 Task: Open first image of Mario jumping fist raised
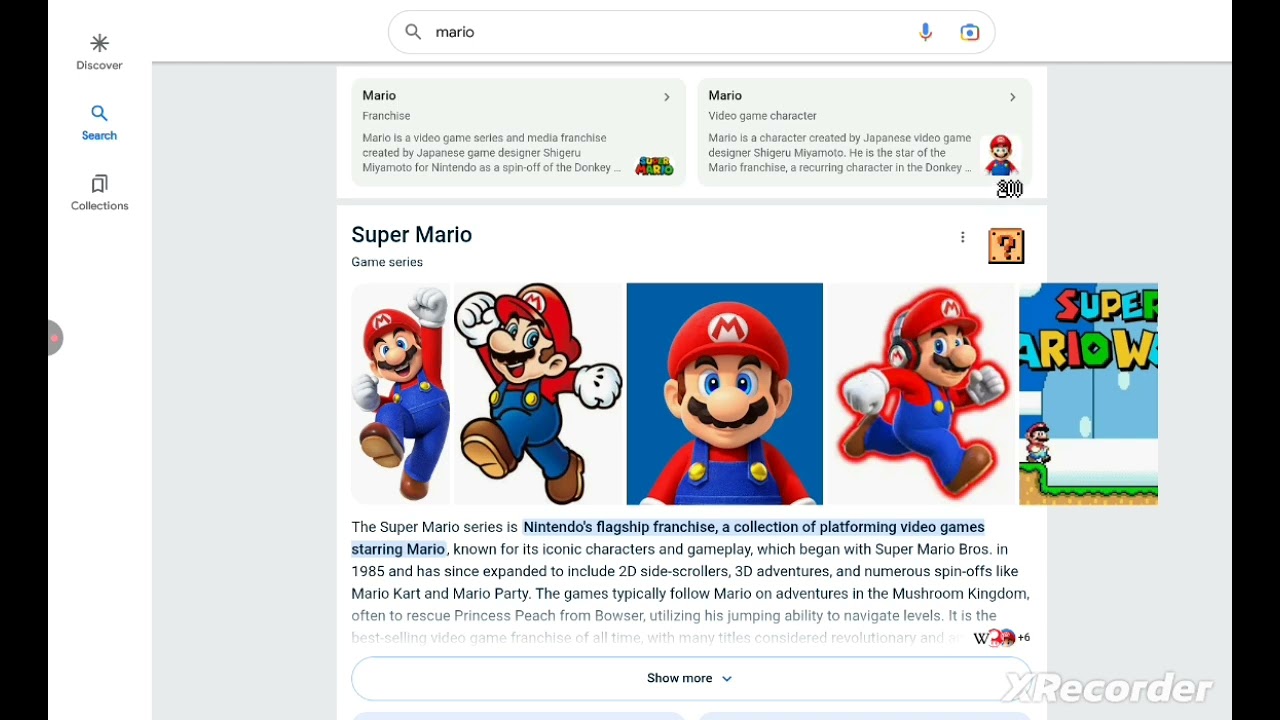coord(400,394)
